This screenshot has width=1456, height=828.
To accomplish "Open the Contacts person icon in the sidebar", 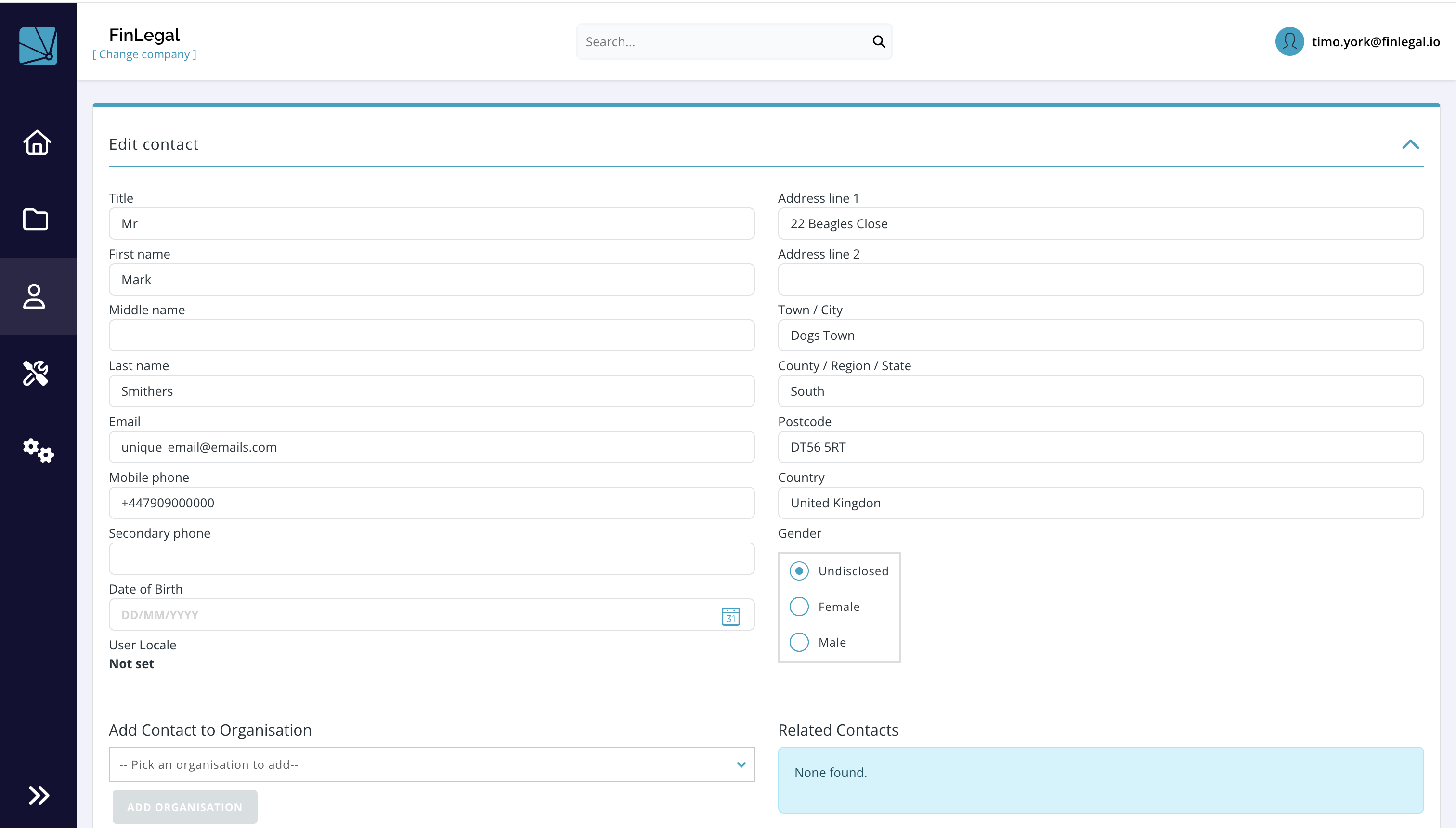I will coord(34,296).
